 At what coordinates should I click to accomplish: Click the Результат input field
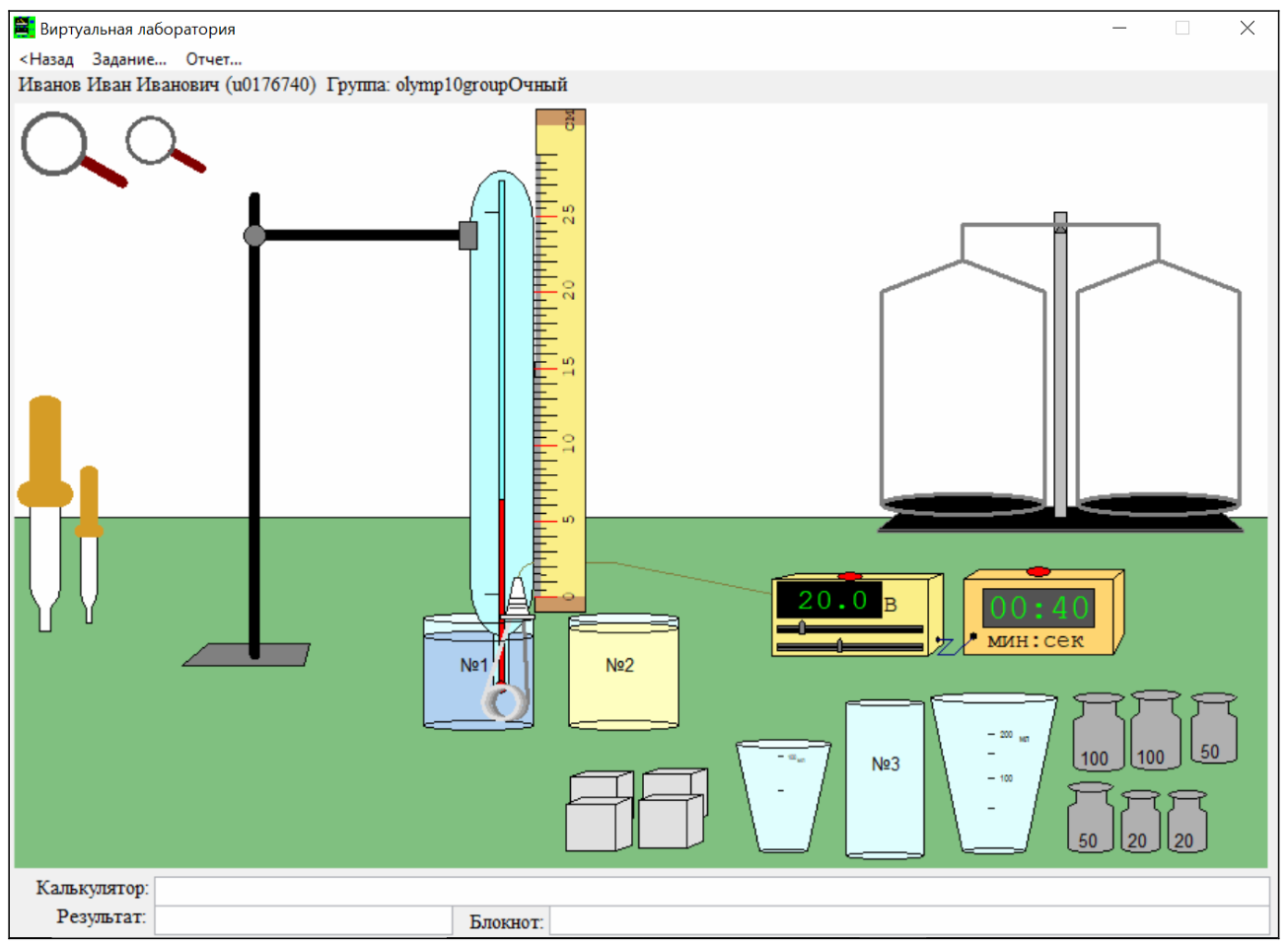click(x=303, y=919)
